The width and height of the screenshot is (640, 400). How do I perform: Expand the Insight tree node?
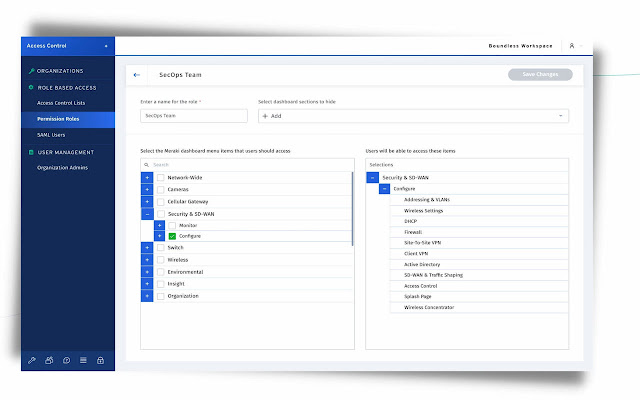click(147, 284)
